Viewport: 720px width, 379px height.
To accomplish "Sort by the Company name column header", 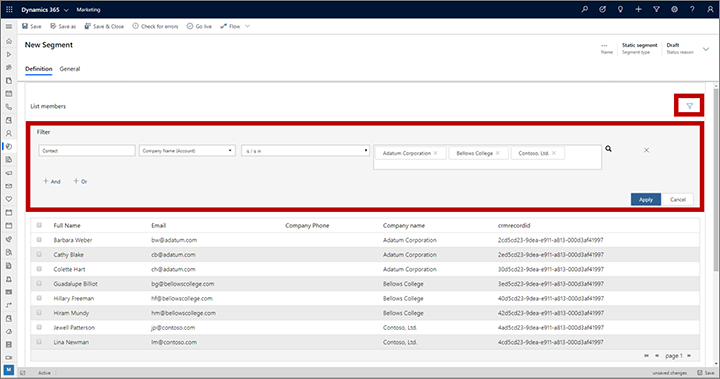I will click(x=404, y=226).
